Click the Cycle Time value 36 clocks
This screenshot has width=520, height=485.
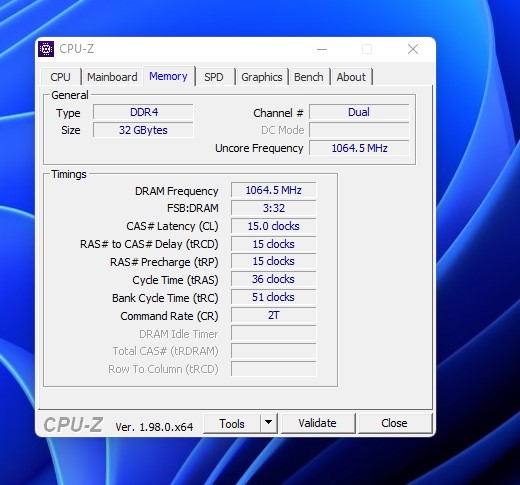coord(274,279)
